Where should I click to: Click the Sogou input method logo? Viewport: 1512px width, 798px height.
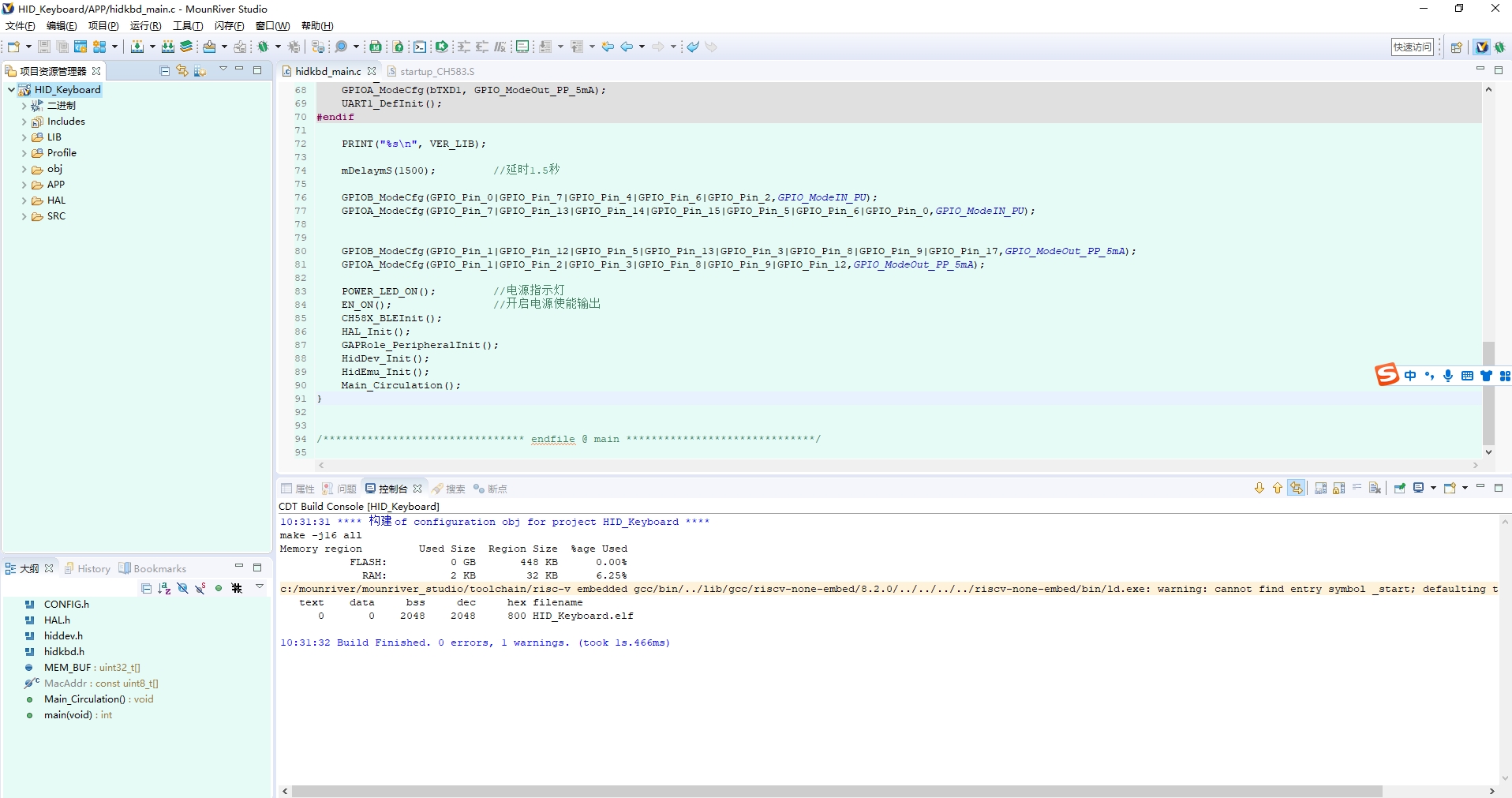pos(1387,374)
